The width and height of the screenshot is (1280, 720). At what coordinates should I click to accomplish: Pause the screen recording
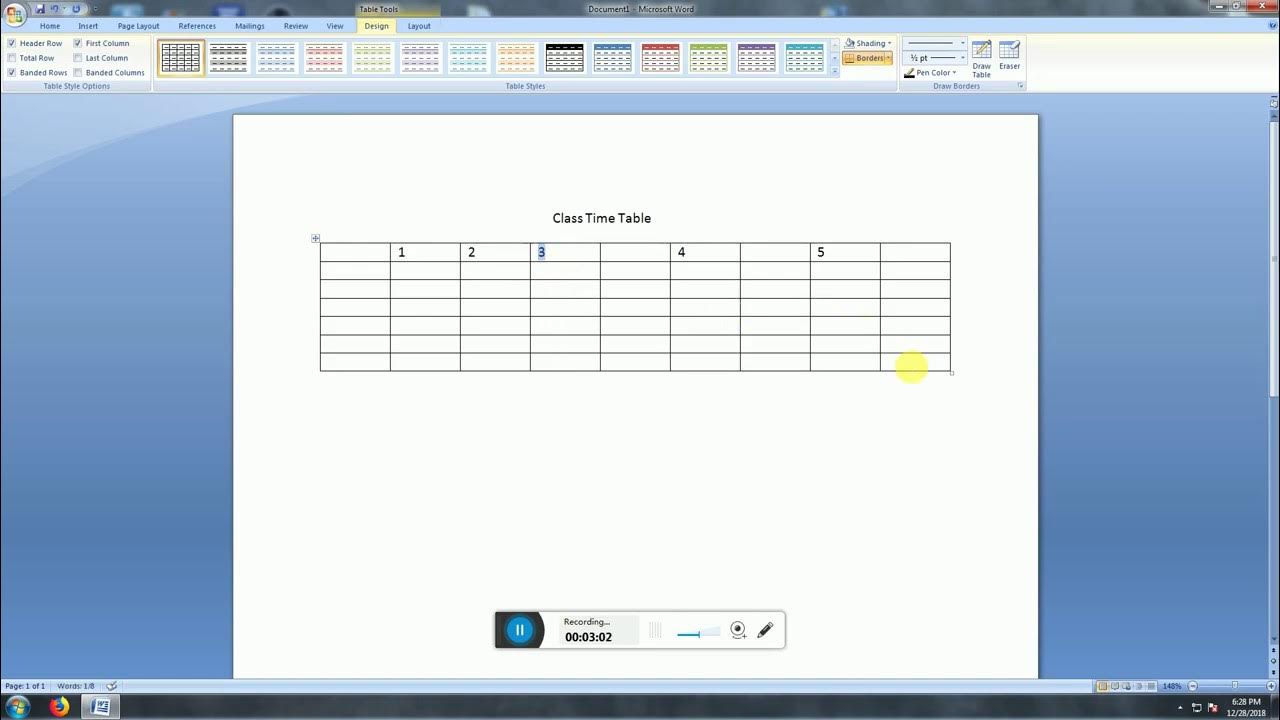[519, 630]
